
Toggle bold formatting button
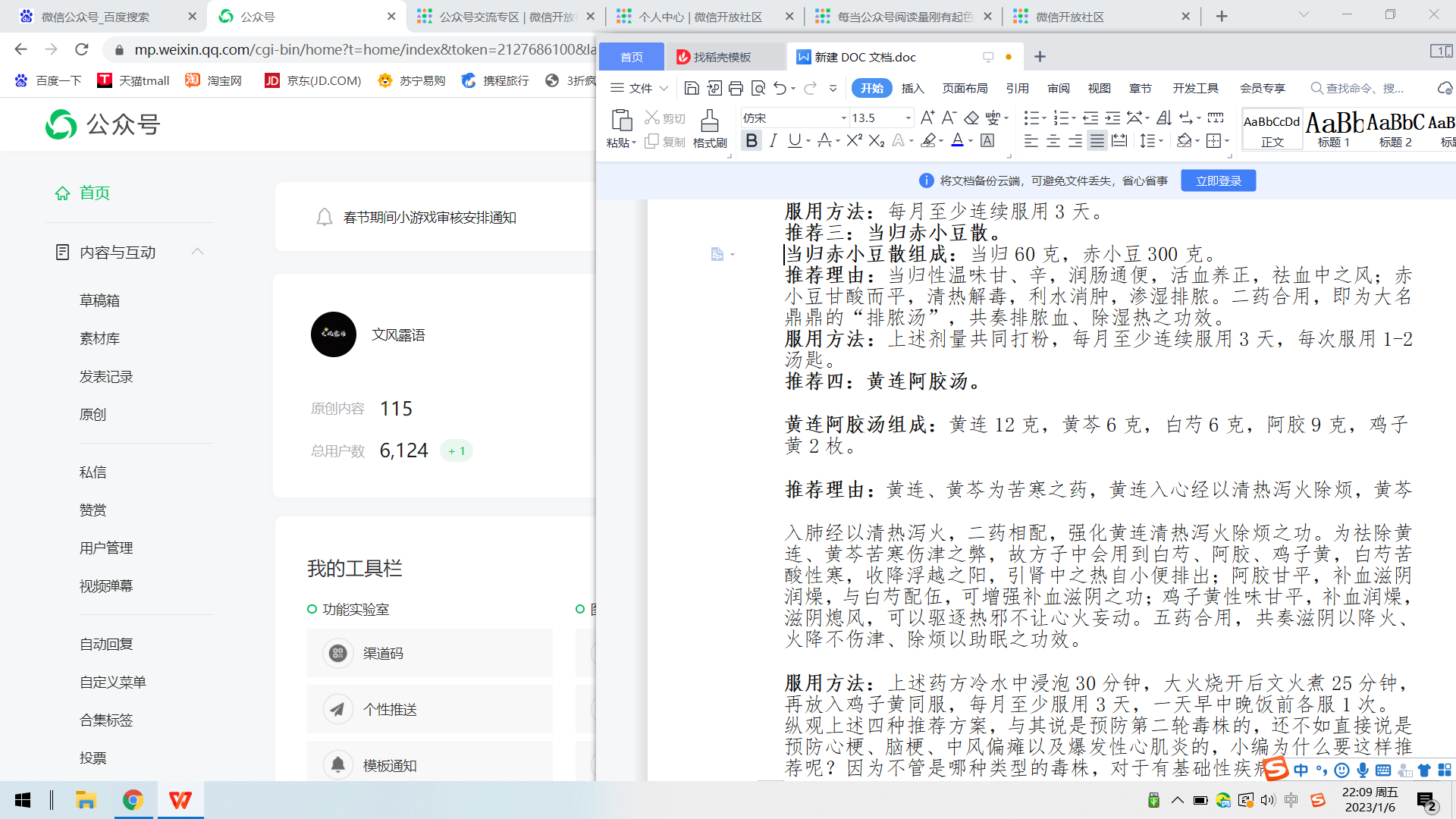751,140
